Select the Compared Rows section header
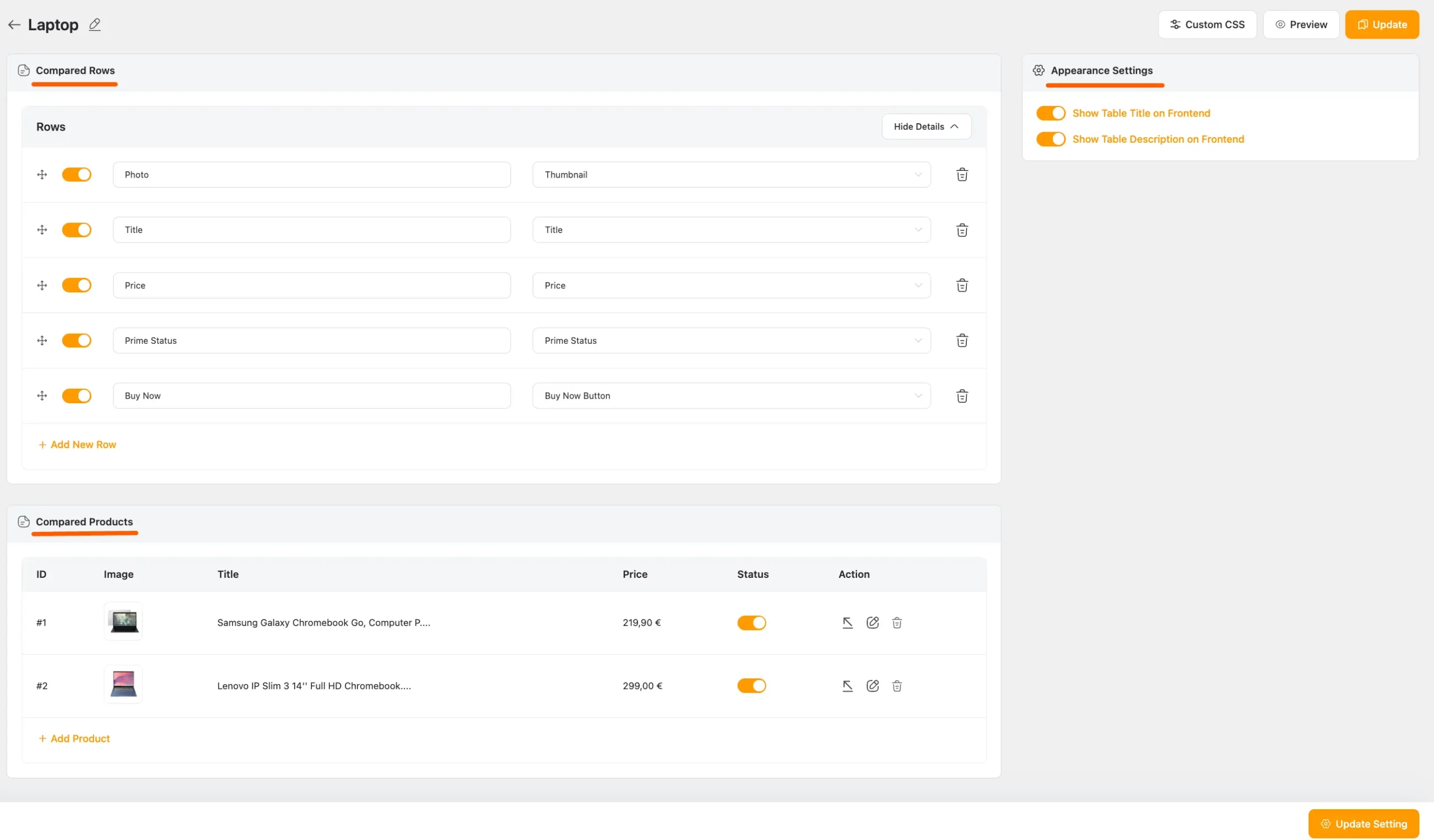1434x840 pixels. pos(75,71)
